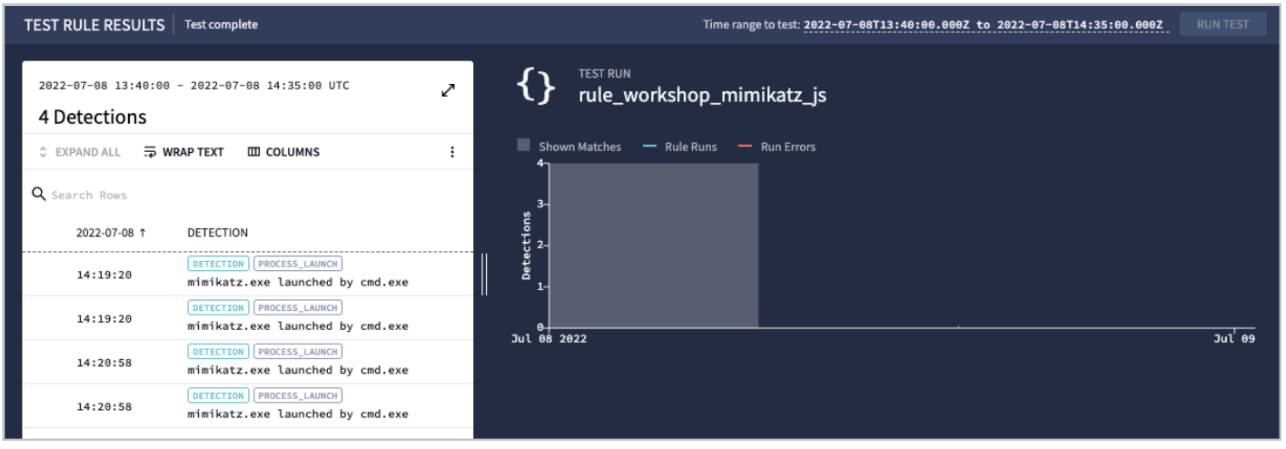
Task: Click PROCESS_LAUNCH tag in first row
Action: (x=298, y=264)
